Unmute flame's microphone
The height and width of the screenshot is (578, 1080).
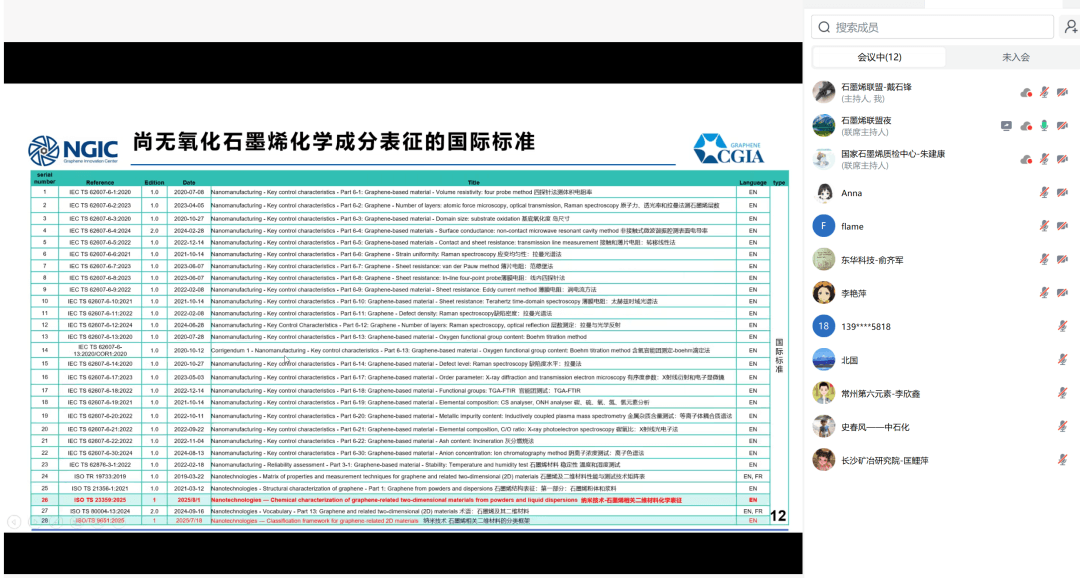(x=1044, y=225)
